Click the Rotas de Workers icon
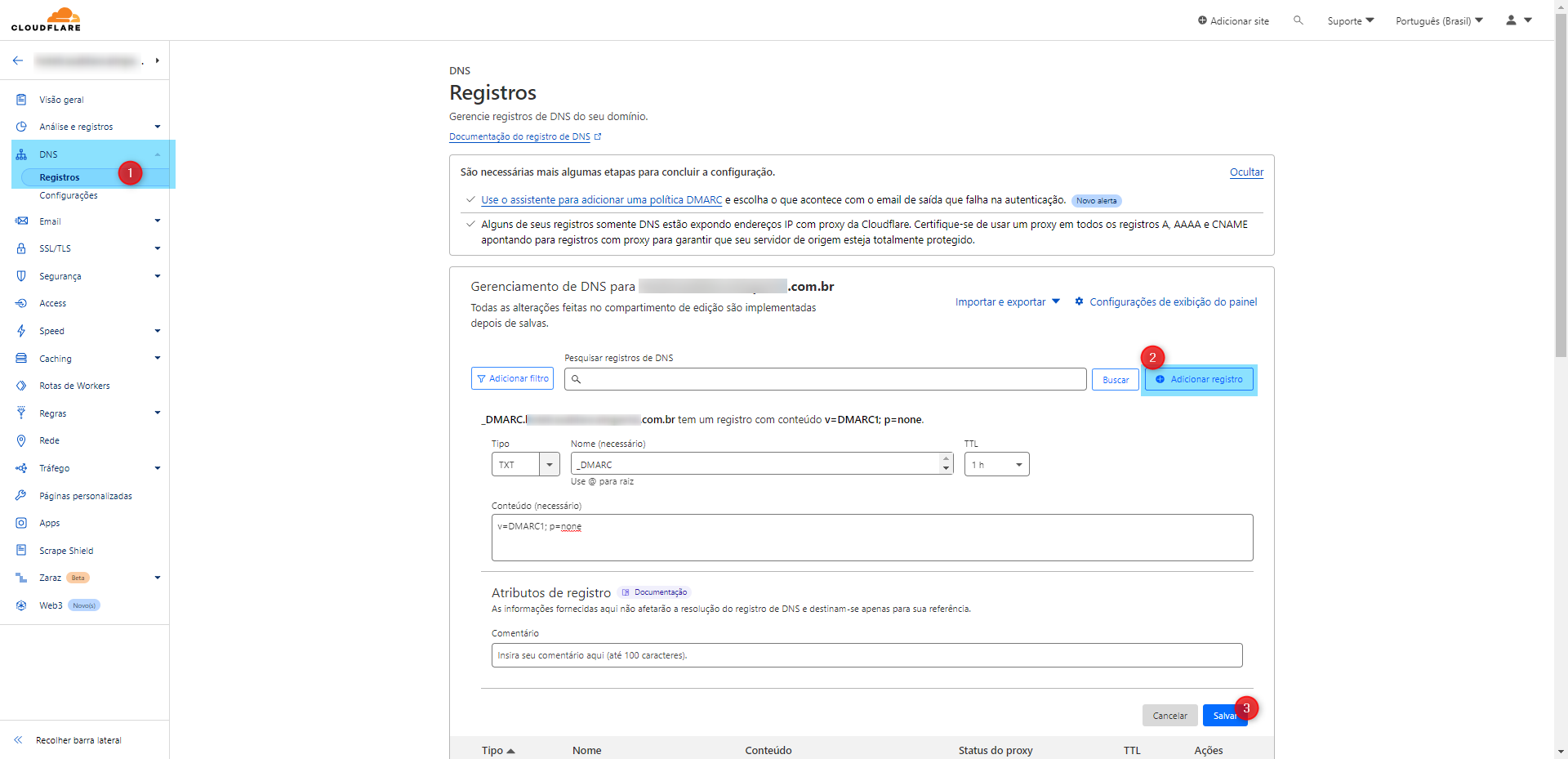The image size is (1568, 759). tap(21, 386)
